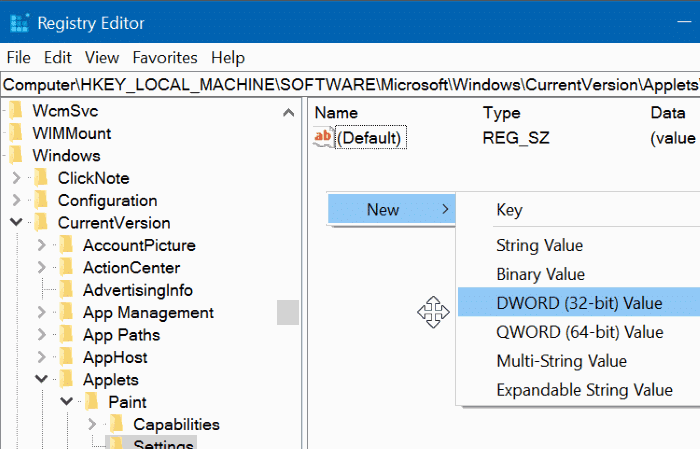Click the Capabilities folder icon
Screen dimensions: 700x449
coord(117,424)
